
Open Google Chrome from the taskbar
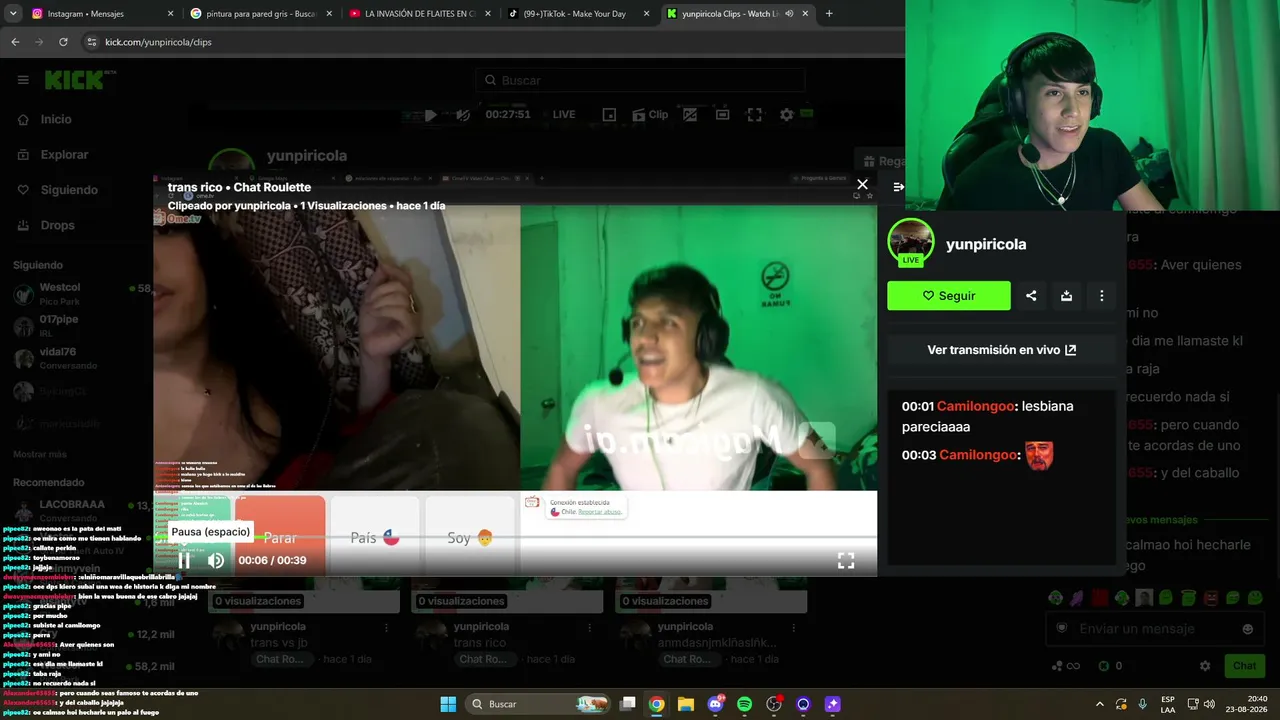pyautogui.click(x=656, y=704)
